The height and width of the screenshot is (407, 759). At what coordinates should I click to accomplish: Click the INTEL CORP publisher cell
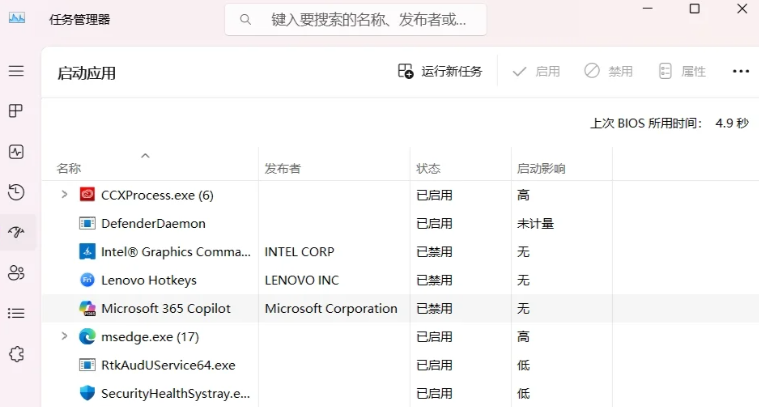click(299, 252)
